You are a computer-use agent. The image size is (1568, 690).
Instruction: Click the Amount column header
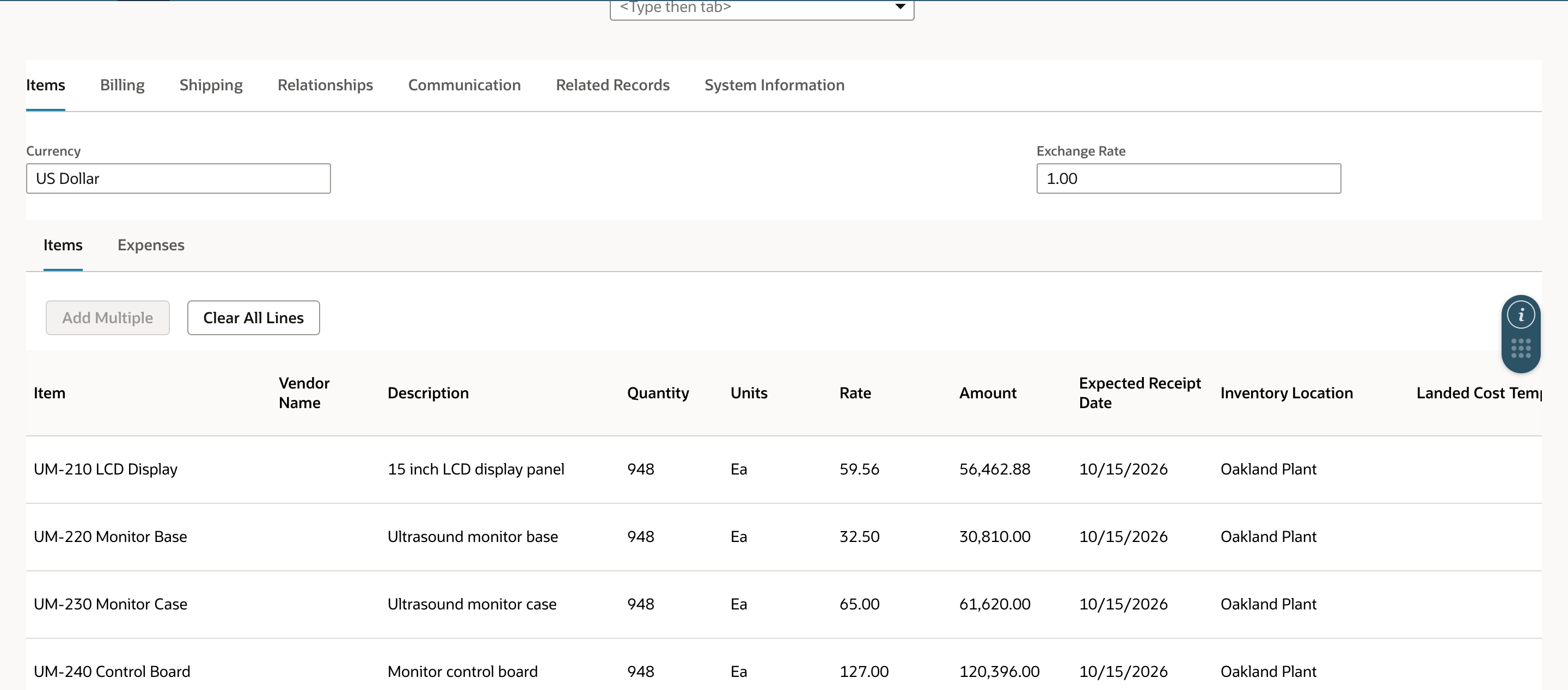click(x=987, y=393)
